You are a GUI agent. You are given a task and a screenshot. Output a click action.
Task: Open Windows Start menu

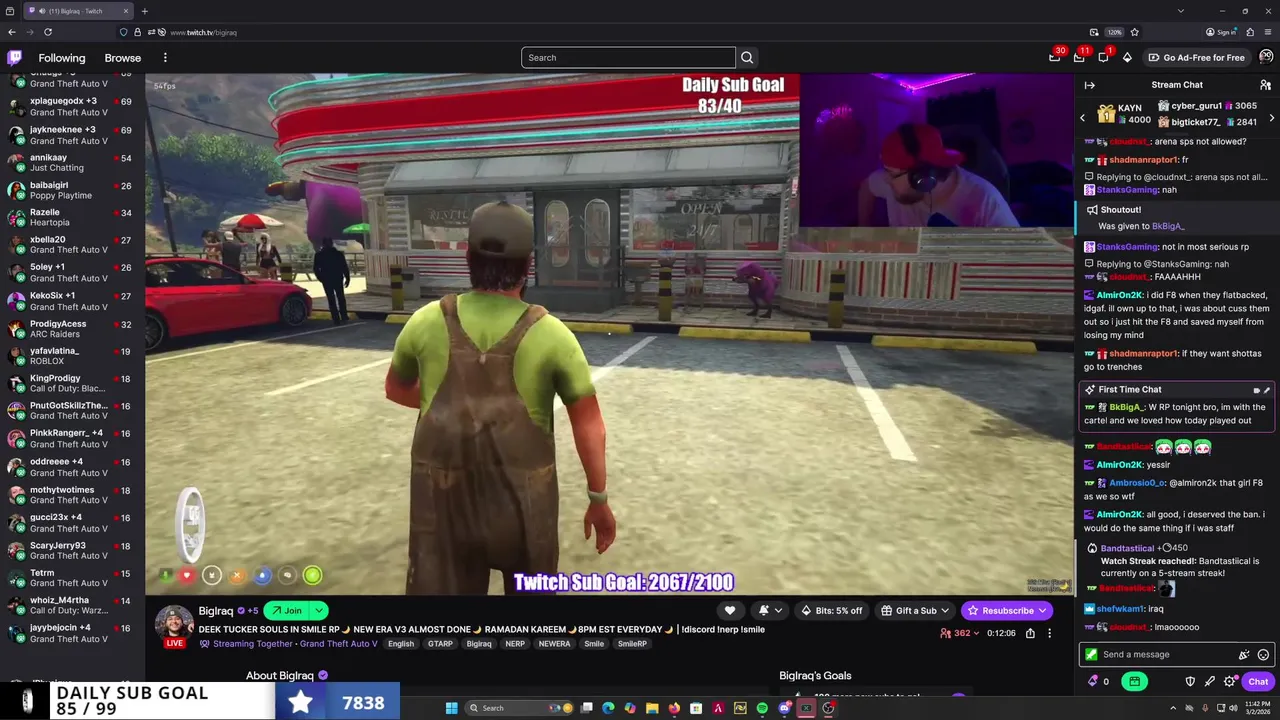tap(451, 708)
